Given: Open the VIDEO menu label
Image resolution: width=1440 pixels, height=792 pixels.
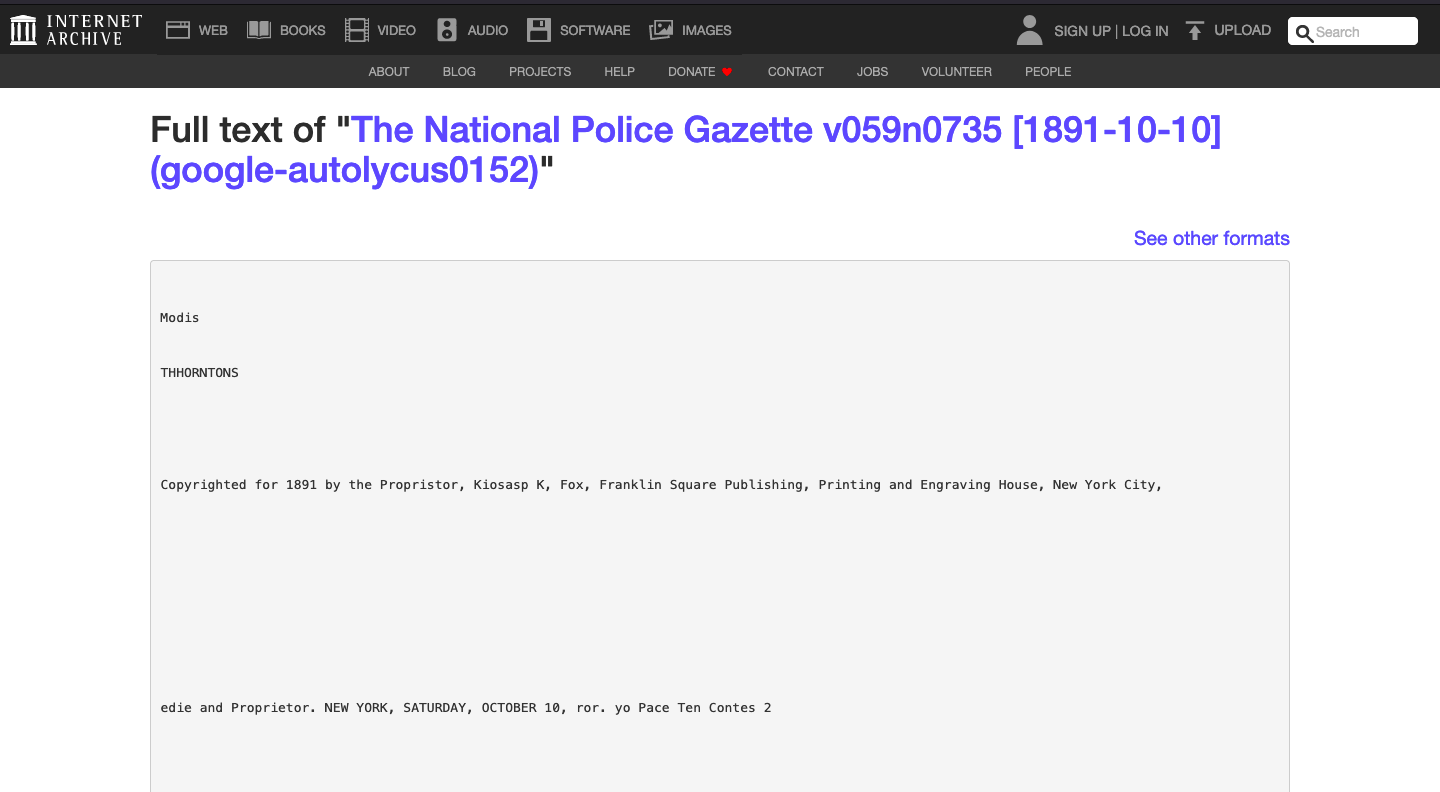Looking at the screenshot, I should click(397, 31).
